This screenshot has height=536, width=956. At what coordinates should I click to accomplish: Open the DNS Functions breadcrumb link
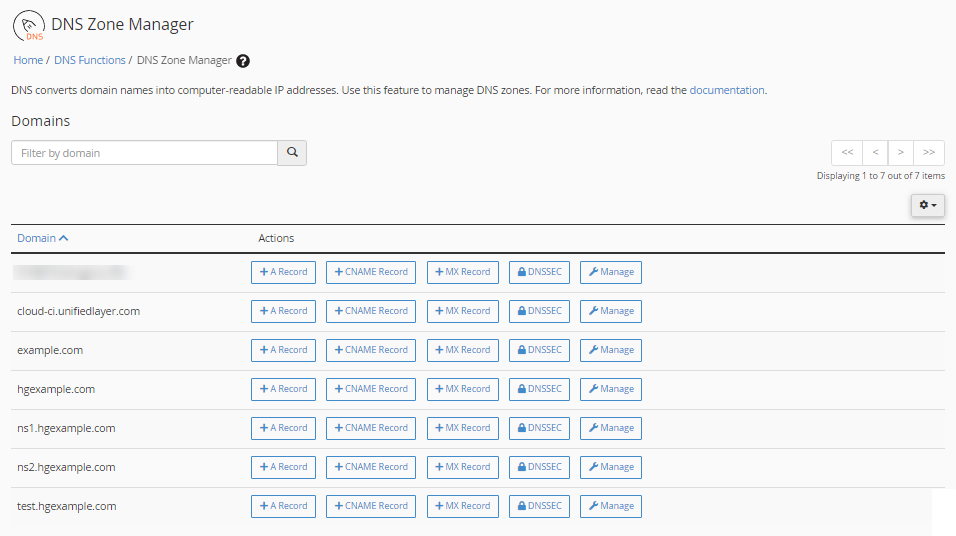coord(90,61)
